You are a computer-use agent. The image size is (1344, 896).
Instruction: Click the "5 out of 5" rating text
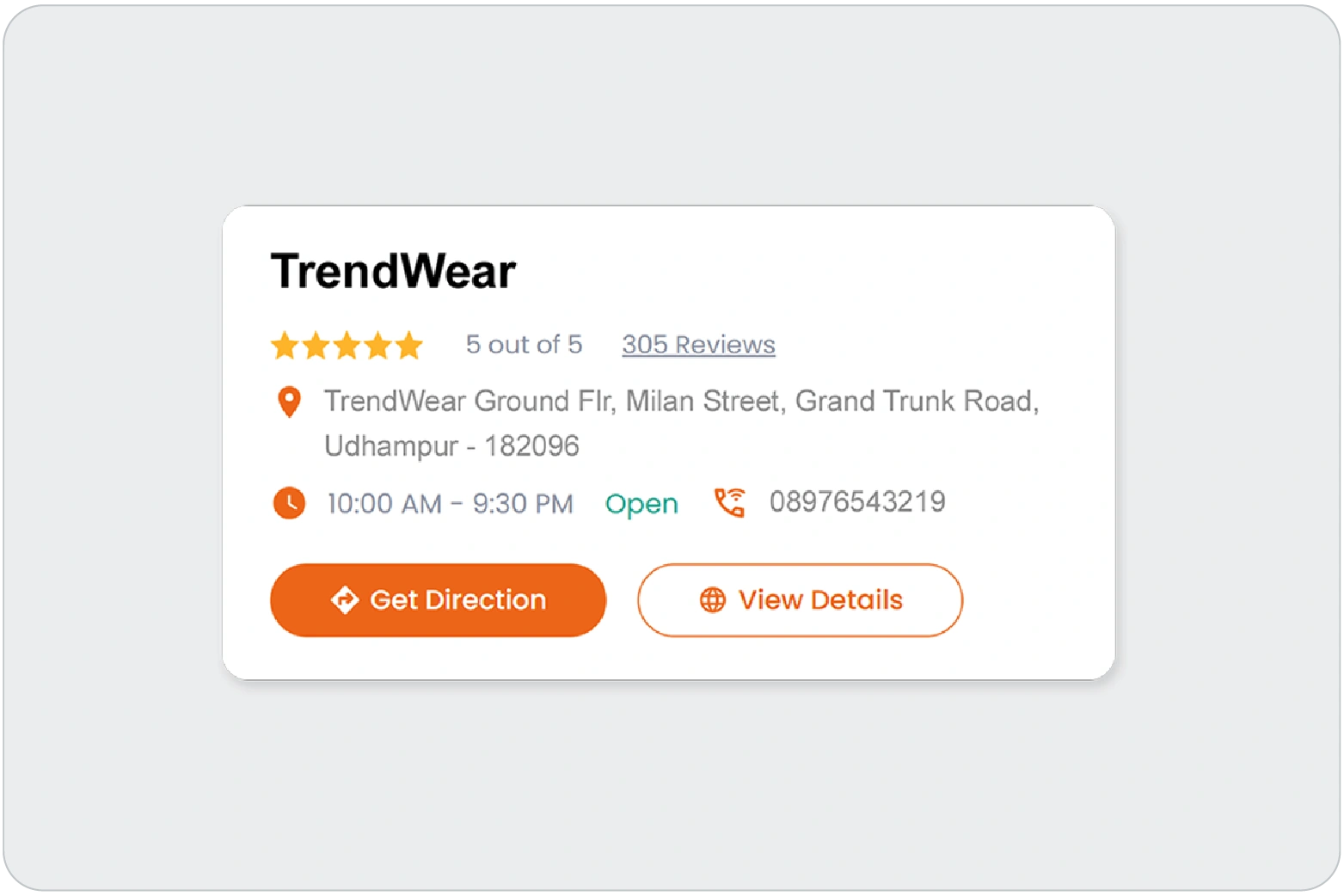524,345
